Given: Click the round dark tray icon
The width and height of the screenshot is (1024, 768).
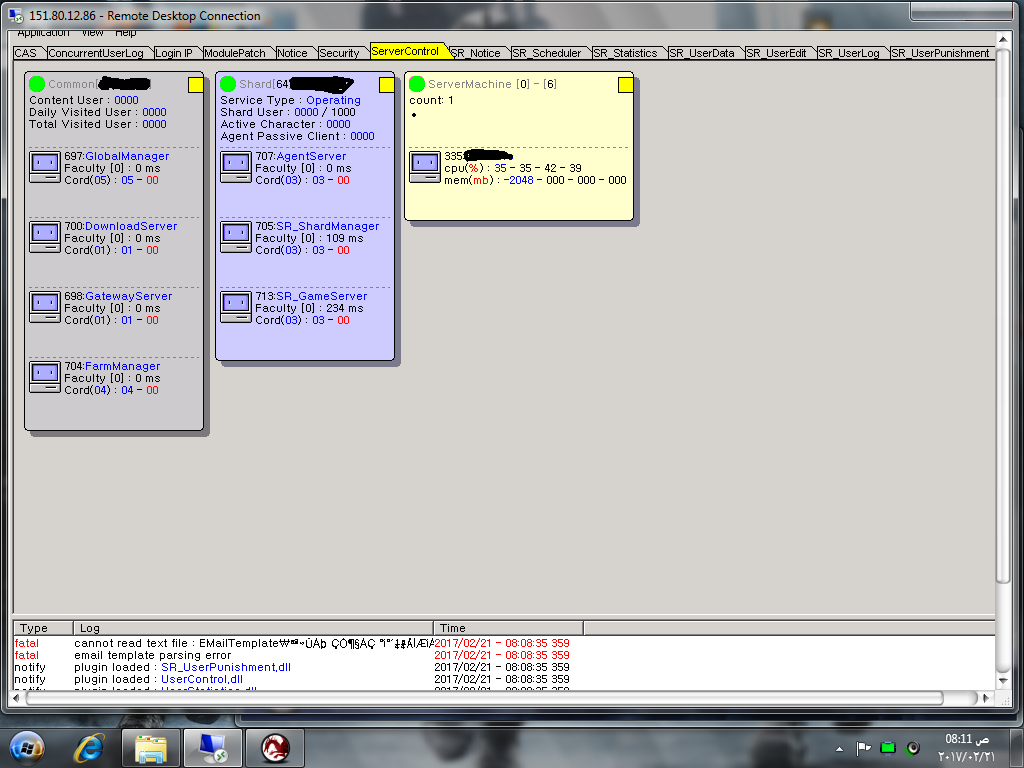Looking at the screenshot, I should [x=913, y=748].
